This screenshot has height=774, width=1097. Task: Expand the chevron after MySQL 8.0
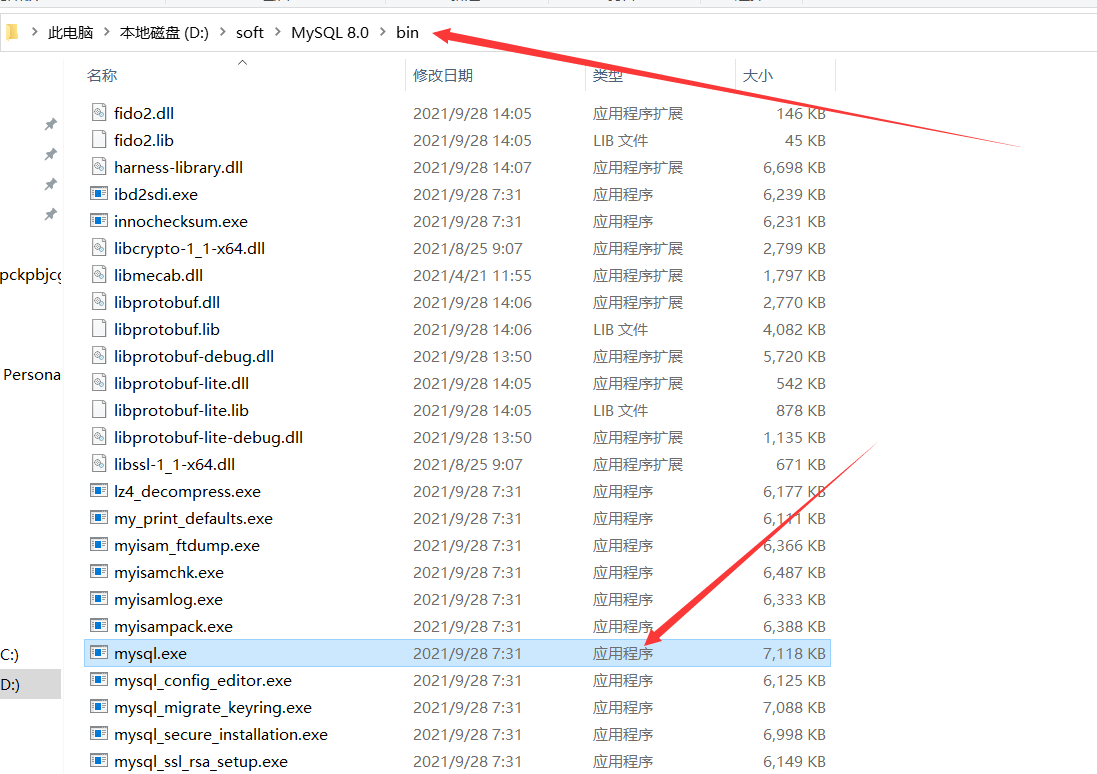[383, 32]
